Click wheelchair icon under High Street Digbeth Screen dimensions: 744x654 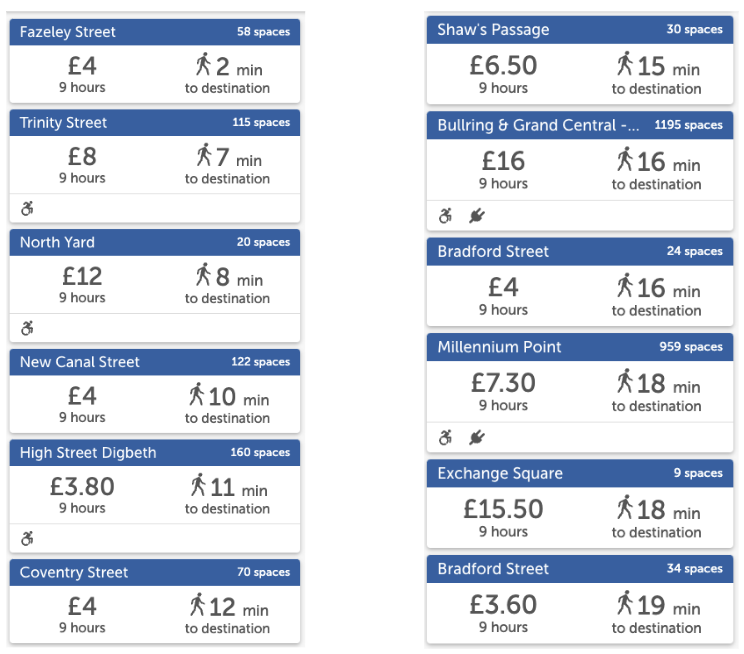[27, 539]
